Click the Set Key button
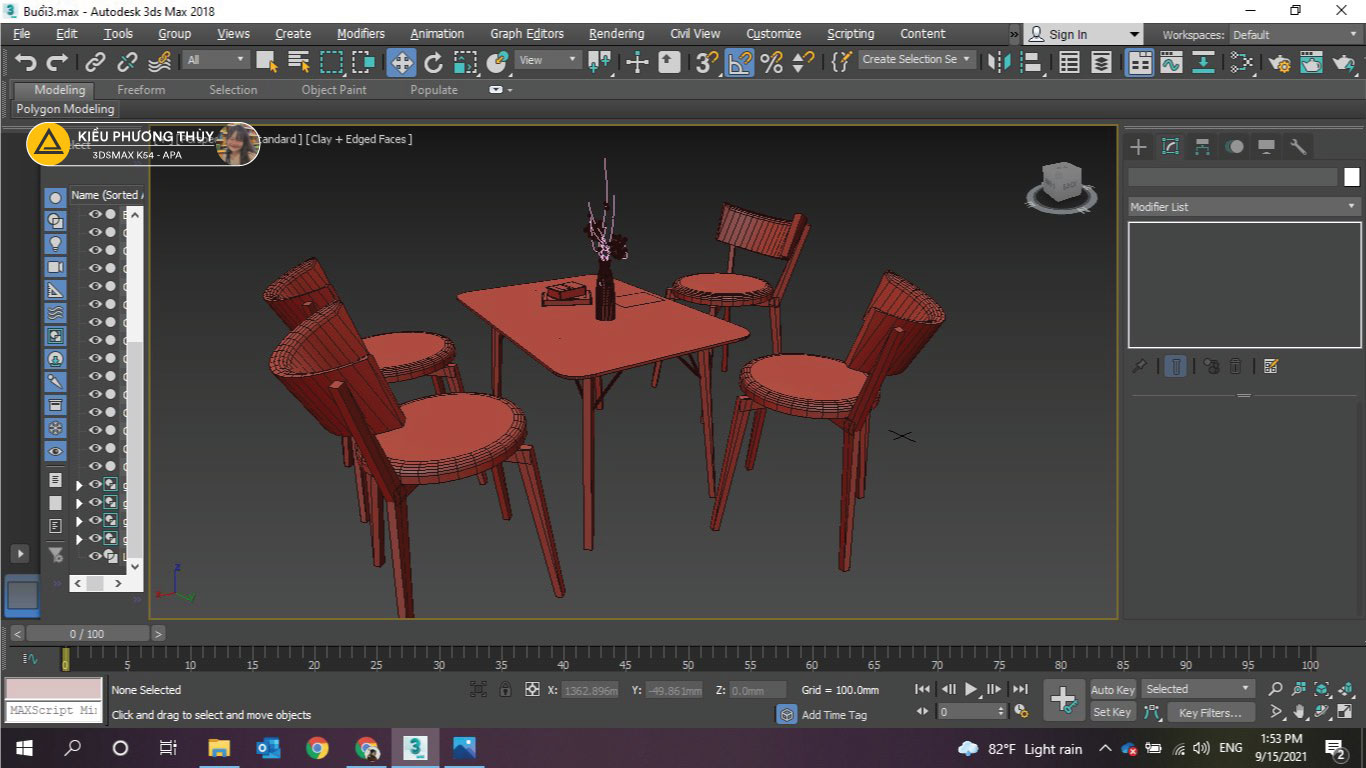The image size is (1366, 768). coord(1112,713)
